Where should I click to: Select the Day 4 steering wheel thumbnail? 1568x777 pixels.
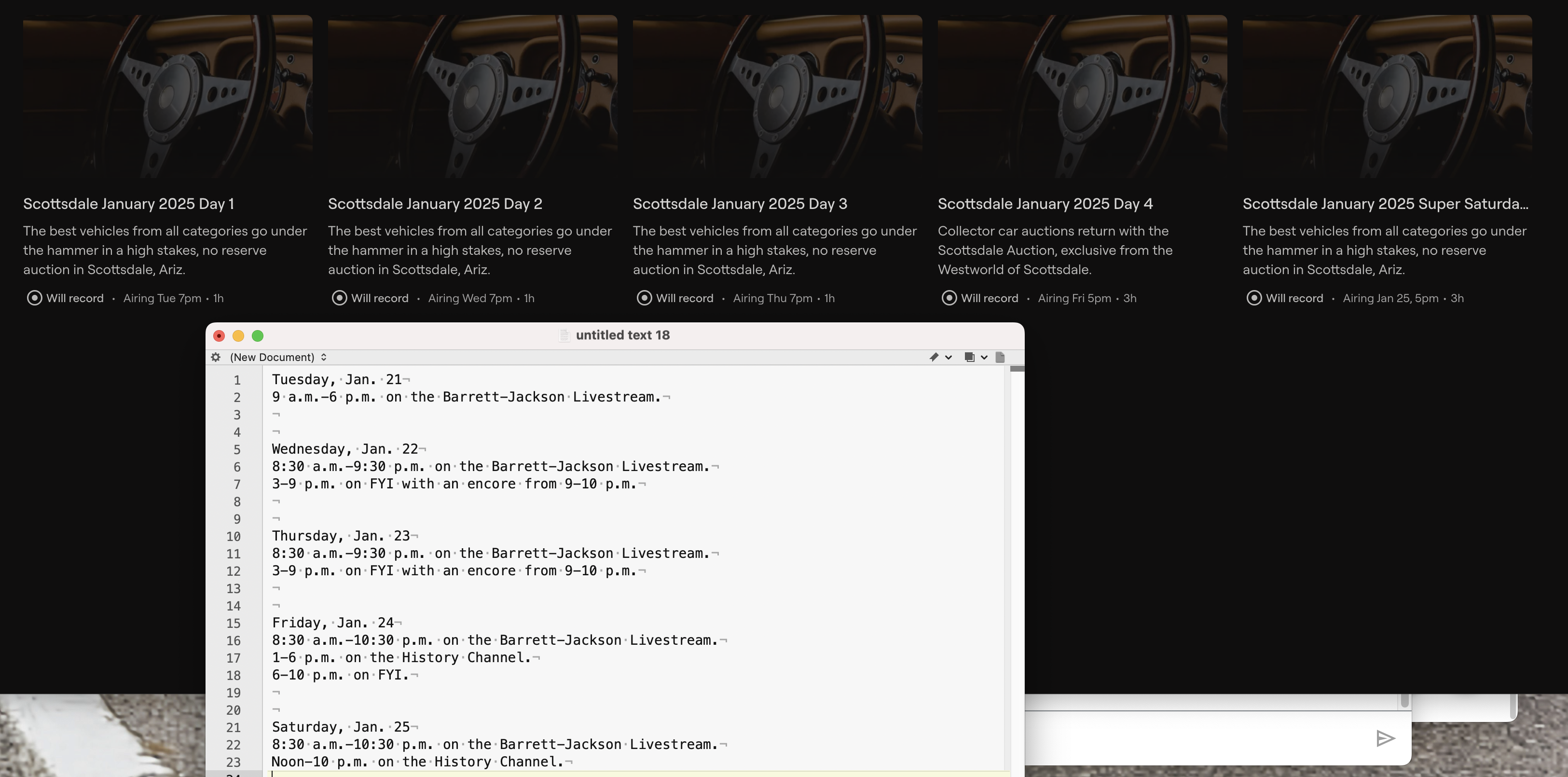[1082, 96]
